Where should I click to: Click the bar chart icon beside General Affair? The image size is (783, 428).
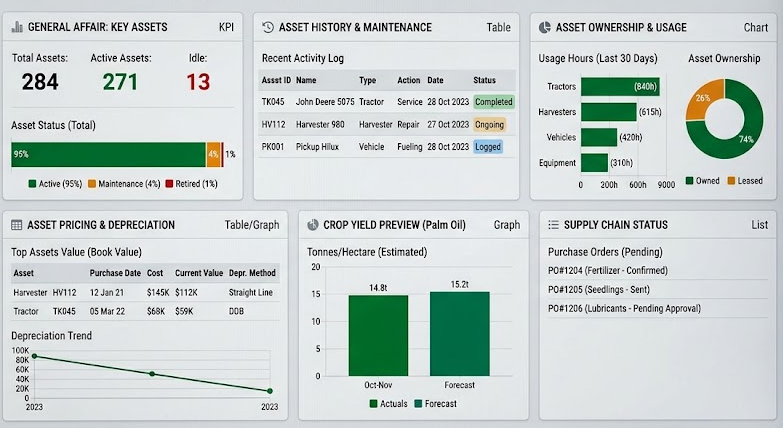click(17, 27)
